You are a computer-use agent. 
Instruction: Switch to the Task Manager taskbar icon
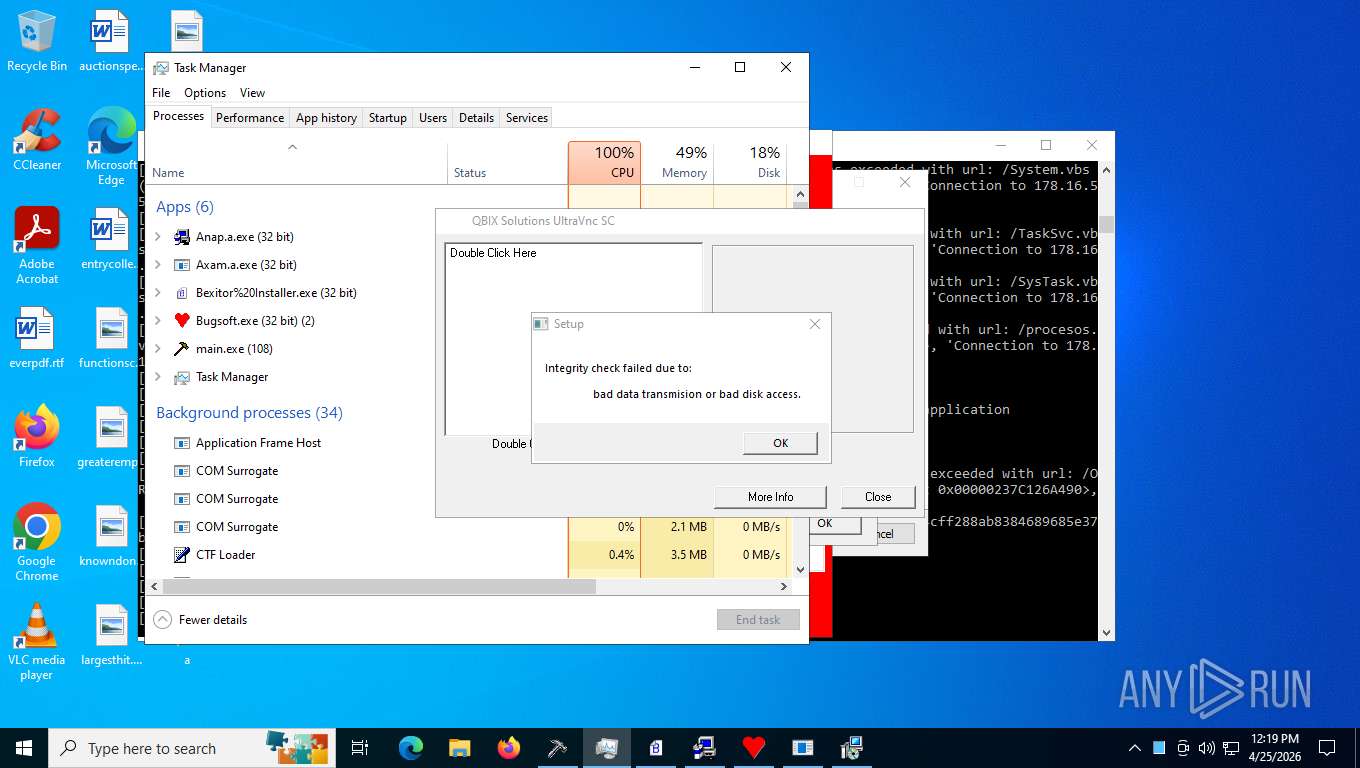point(607,748)
